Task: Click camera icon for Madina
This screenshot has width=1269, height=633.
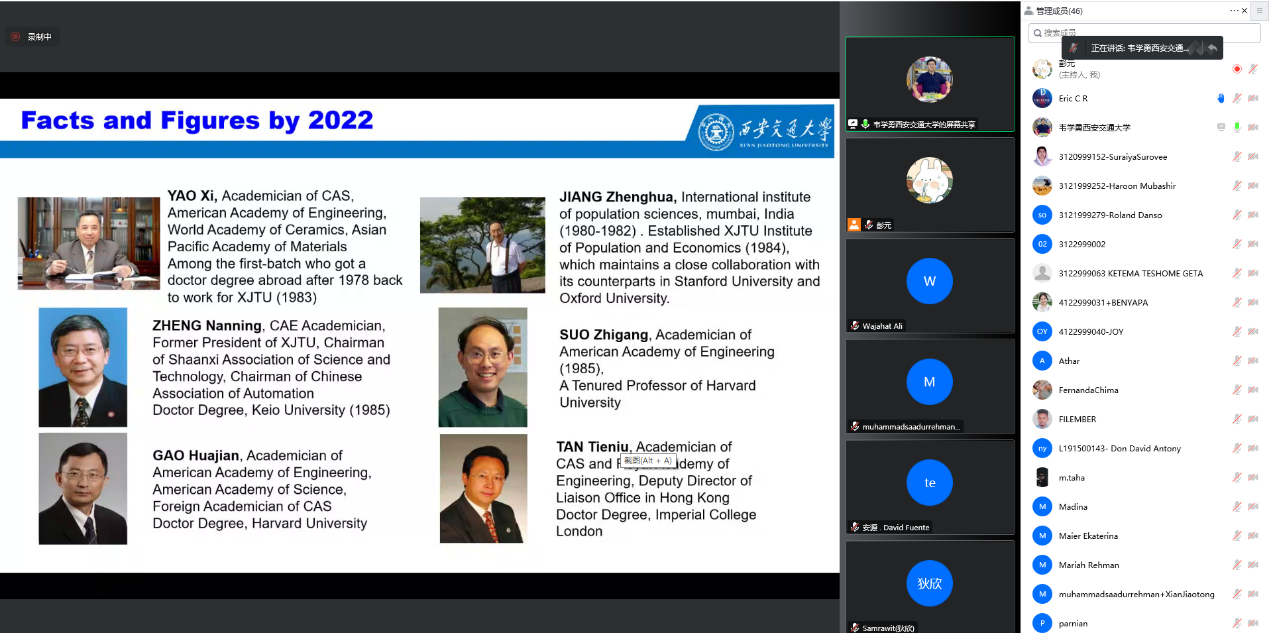Action: point(1253,506)
